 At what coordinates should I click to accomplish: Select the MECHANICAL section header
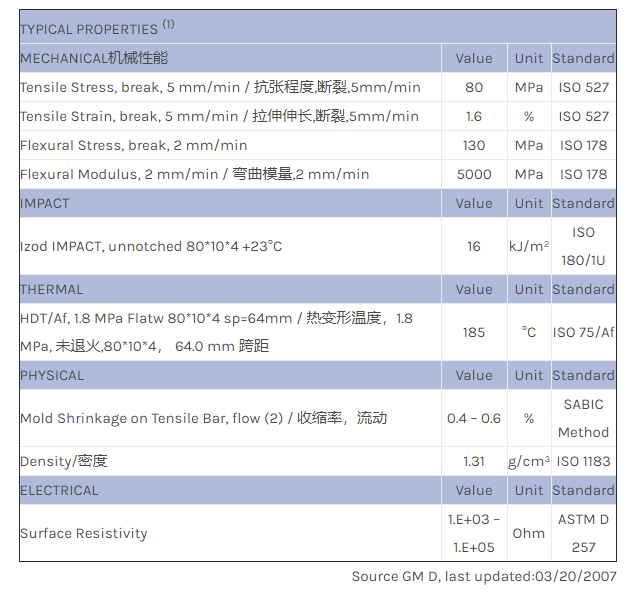click(x=94, y=58)
